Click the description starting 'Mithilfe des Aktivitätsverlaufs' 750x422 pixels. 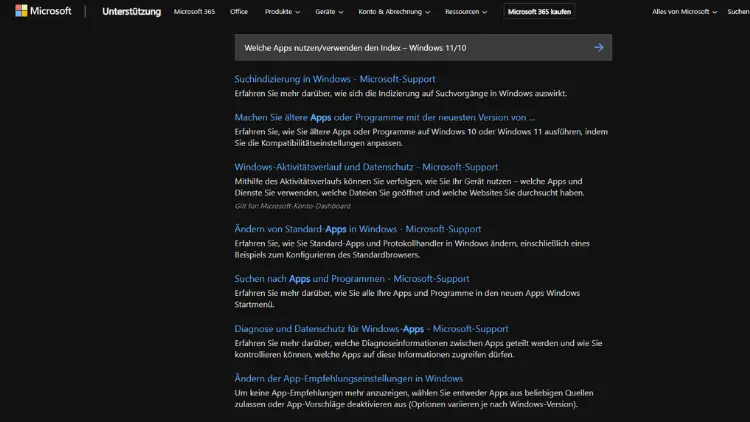(x=409, y=187)
